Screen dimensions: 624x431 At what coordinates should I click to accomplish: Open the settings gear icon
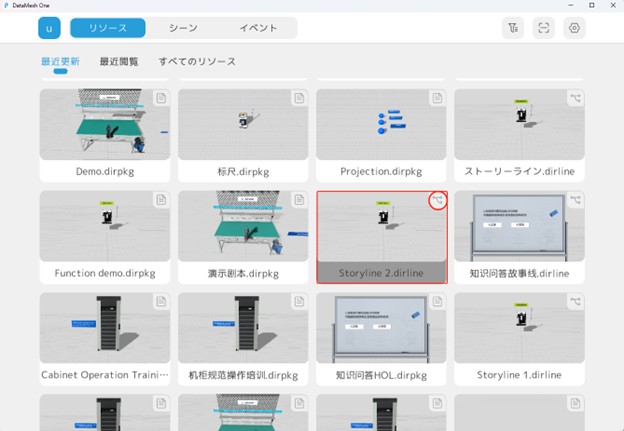[x=574, y=28]
